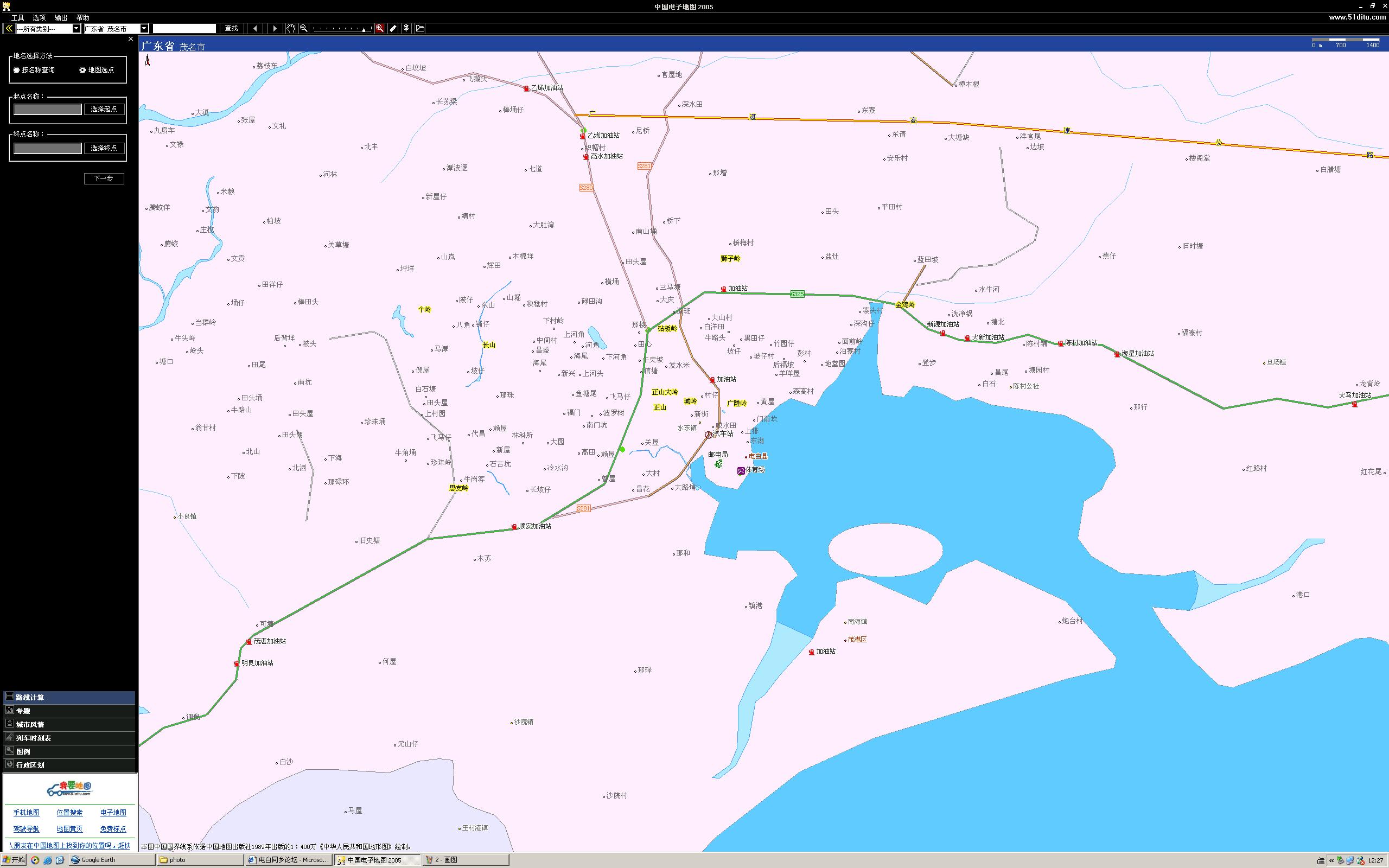Click the red zoom in magnifier icon

379,28
